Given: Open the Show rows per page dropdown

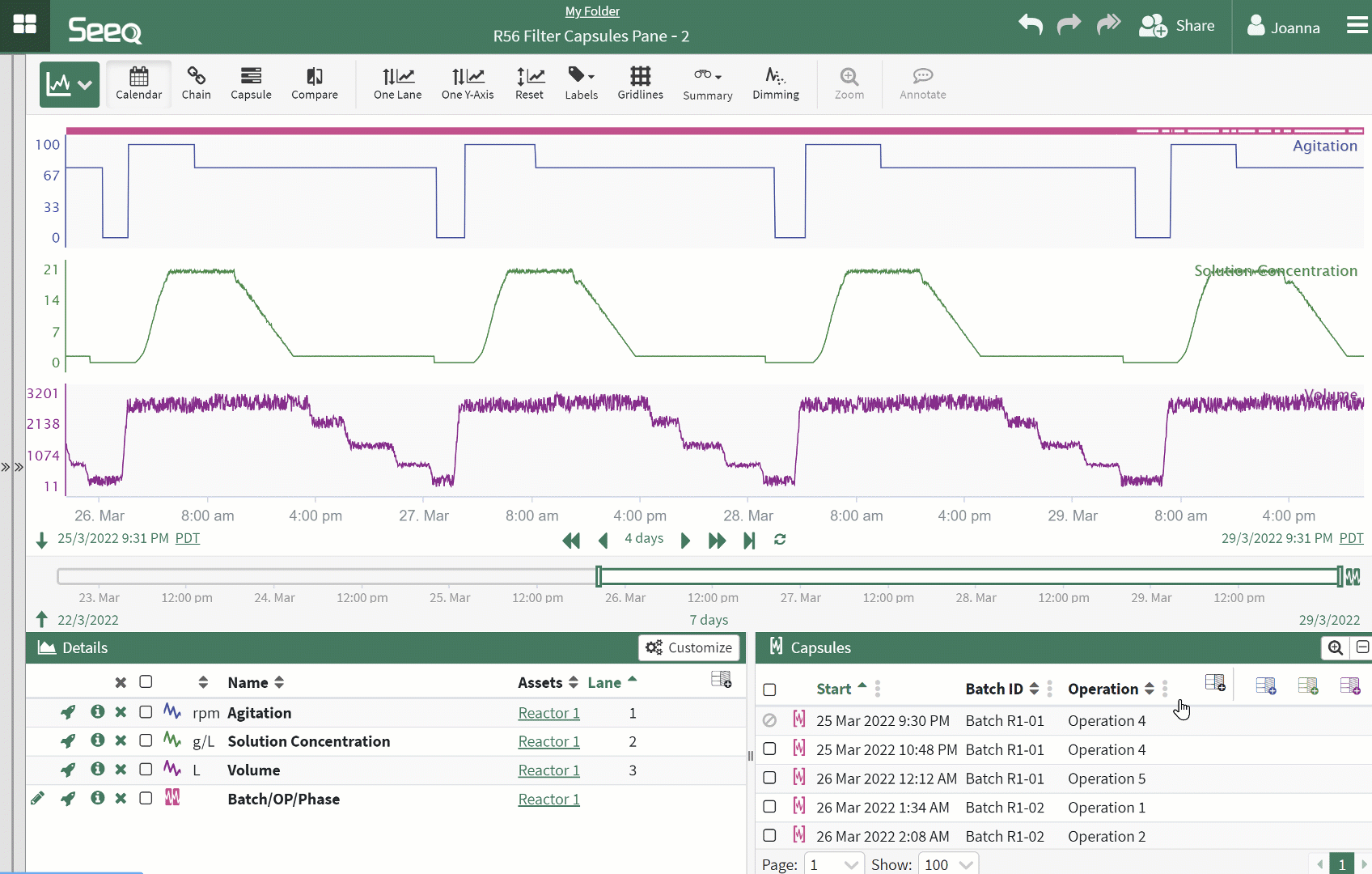Looking at the screenshot, I should (948, 864).
